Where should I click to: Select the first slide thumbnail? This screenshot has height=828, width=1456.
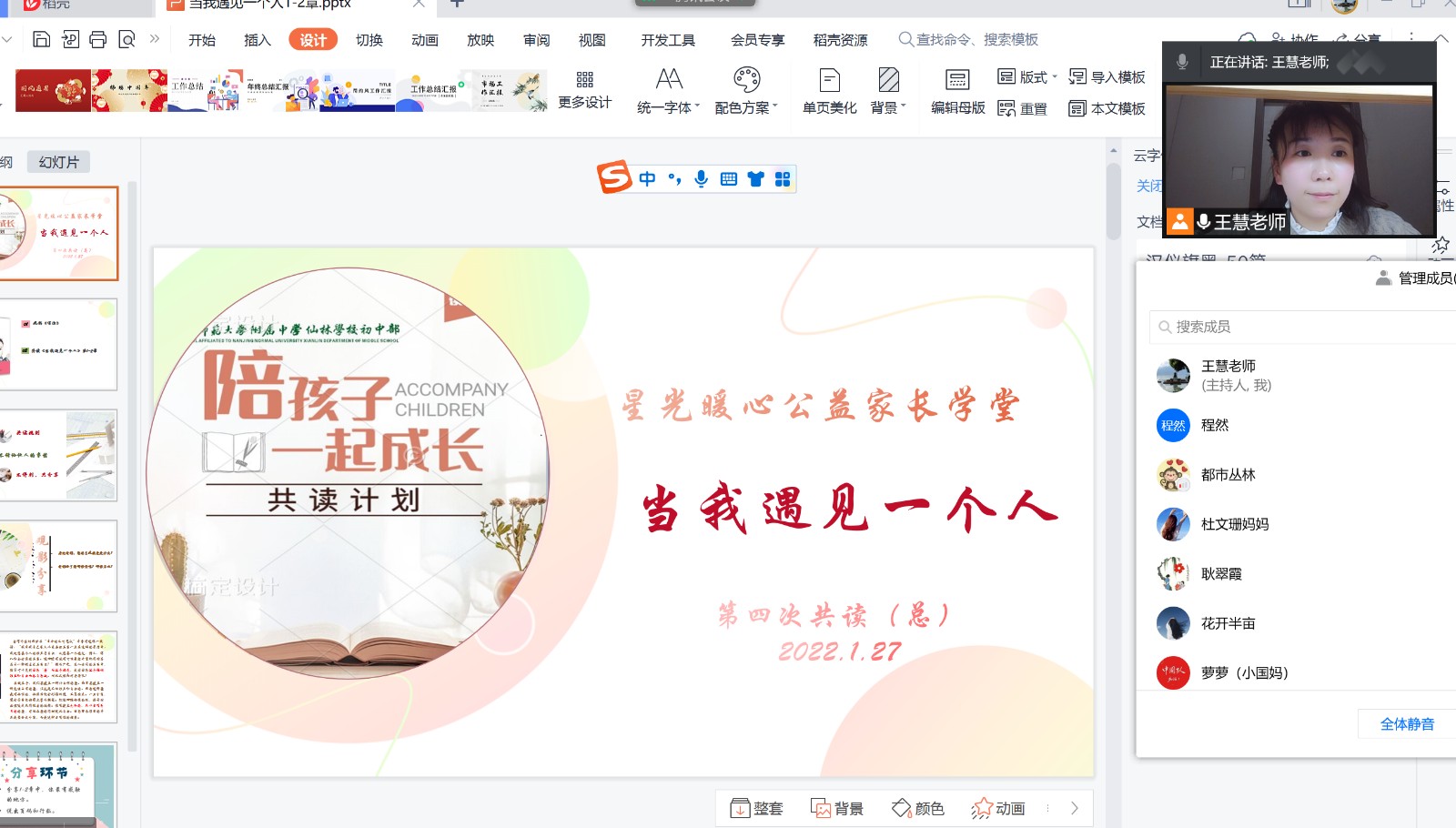58,233
